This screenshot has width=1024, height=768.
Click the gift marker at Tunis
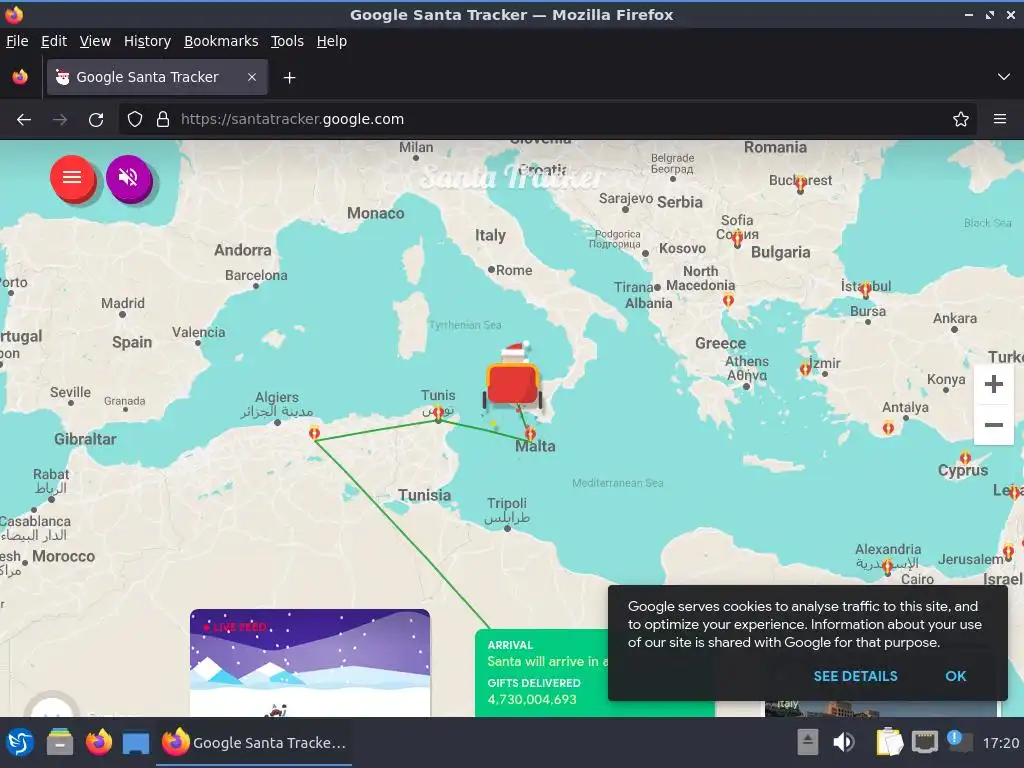click(x=438, y=412)
